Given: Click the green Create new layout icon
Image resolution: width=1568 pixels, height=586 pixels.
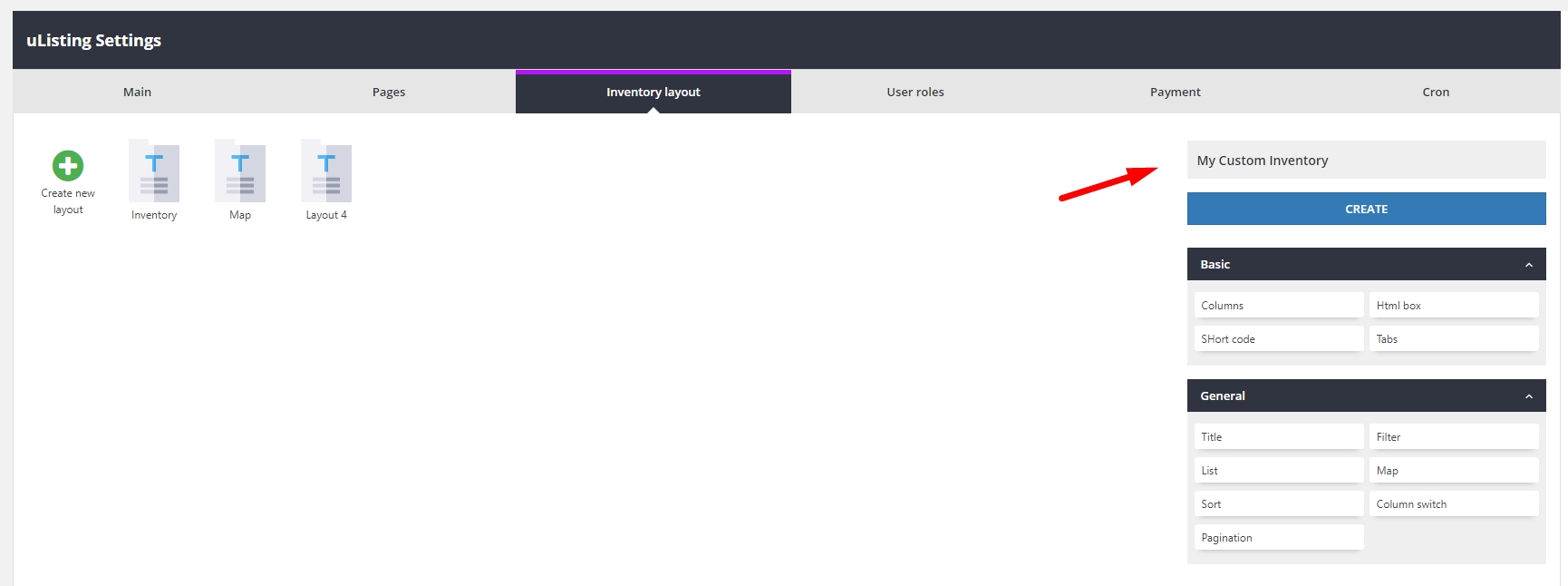Looking at the screenshot, I should click(68, 166).
